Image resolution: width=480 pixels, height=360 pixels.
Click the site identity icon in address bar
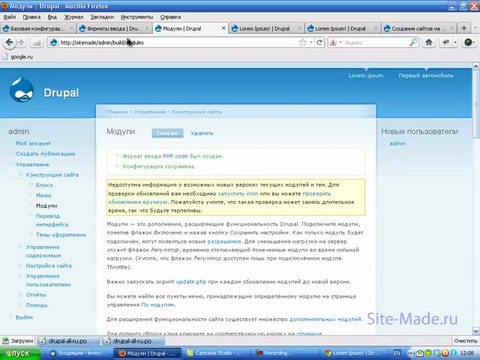click(x=54, y=43)
